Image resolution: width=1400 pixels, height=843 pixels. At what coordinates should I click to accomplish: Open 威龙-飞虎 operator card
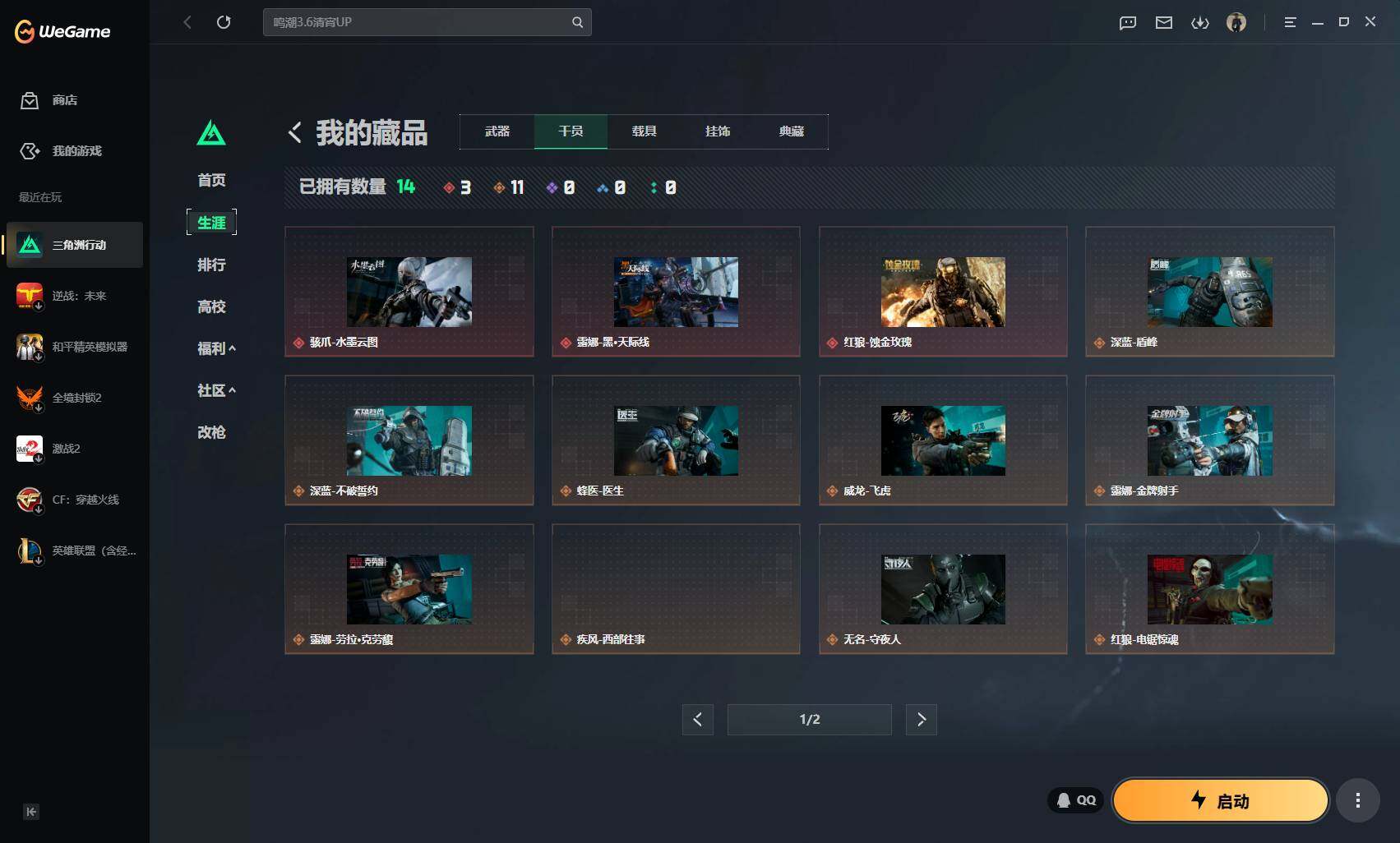click(943, 440)
